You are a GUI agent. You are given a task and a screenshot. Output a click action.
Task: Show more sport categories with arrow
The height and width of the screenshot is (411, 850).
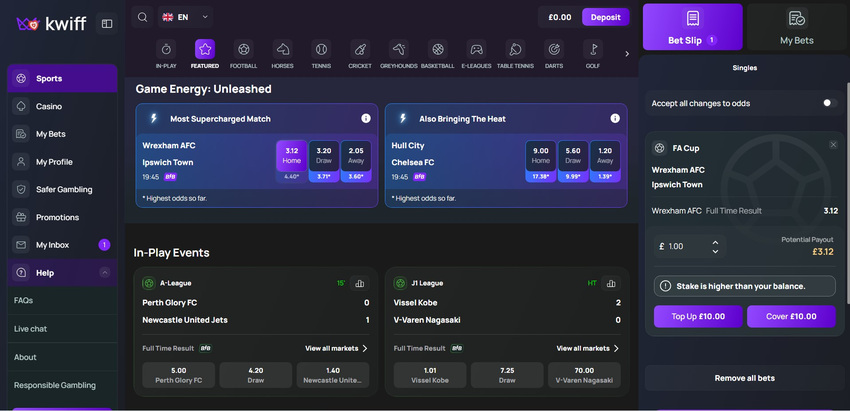pos(627,54)
